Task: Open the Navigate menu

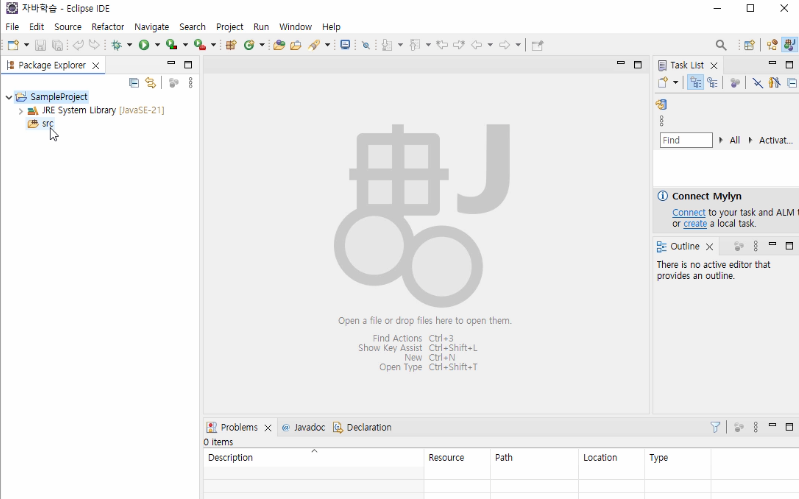Action: tap(151, 27)
